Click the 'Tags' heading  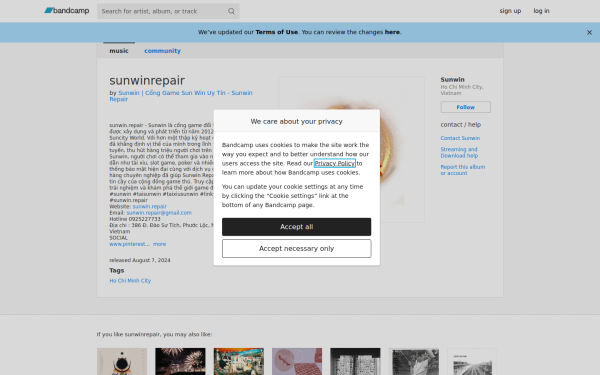coord(117,270)
